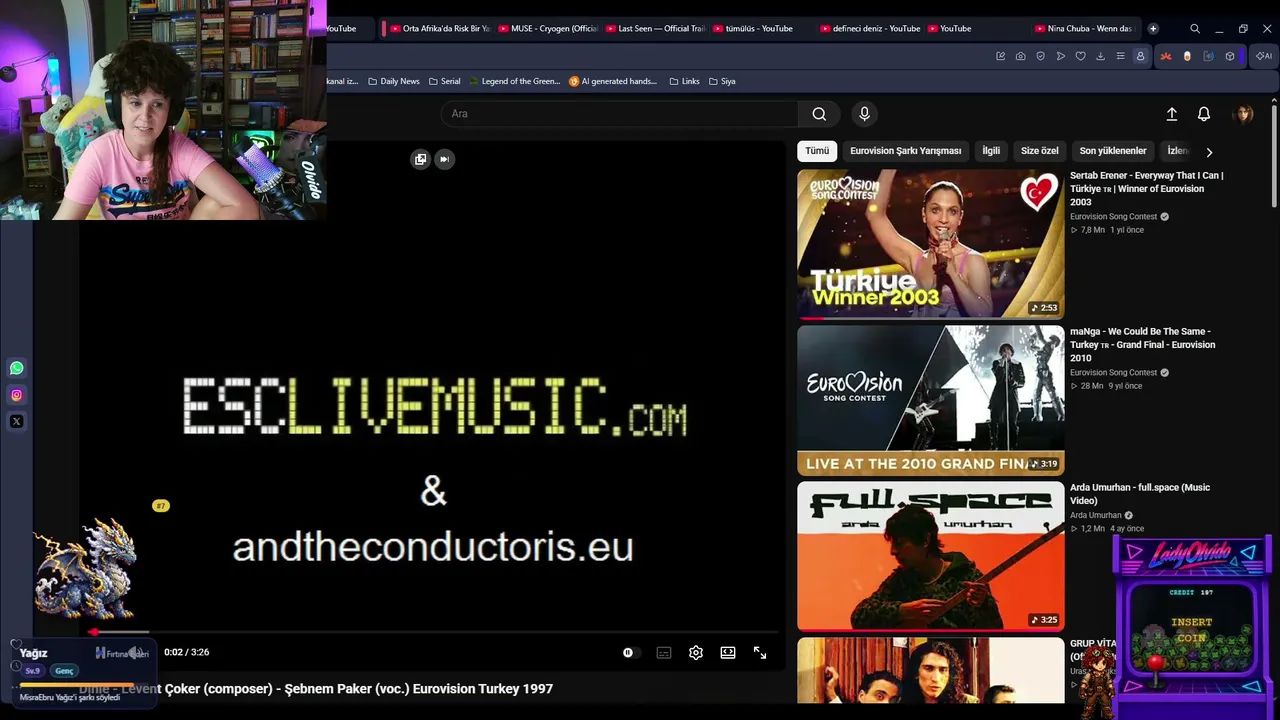Image resolution: width=1280 pixels, height=720 pixels.
Task: Click the heart bookmark icon in the toolbar
Action: click(x=1081, y=56)
